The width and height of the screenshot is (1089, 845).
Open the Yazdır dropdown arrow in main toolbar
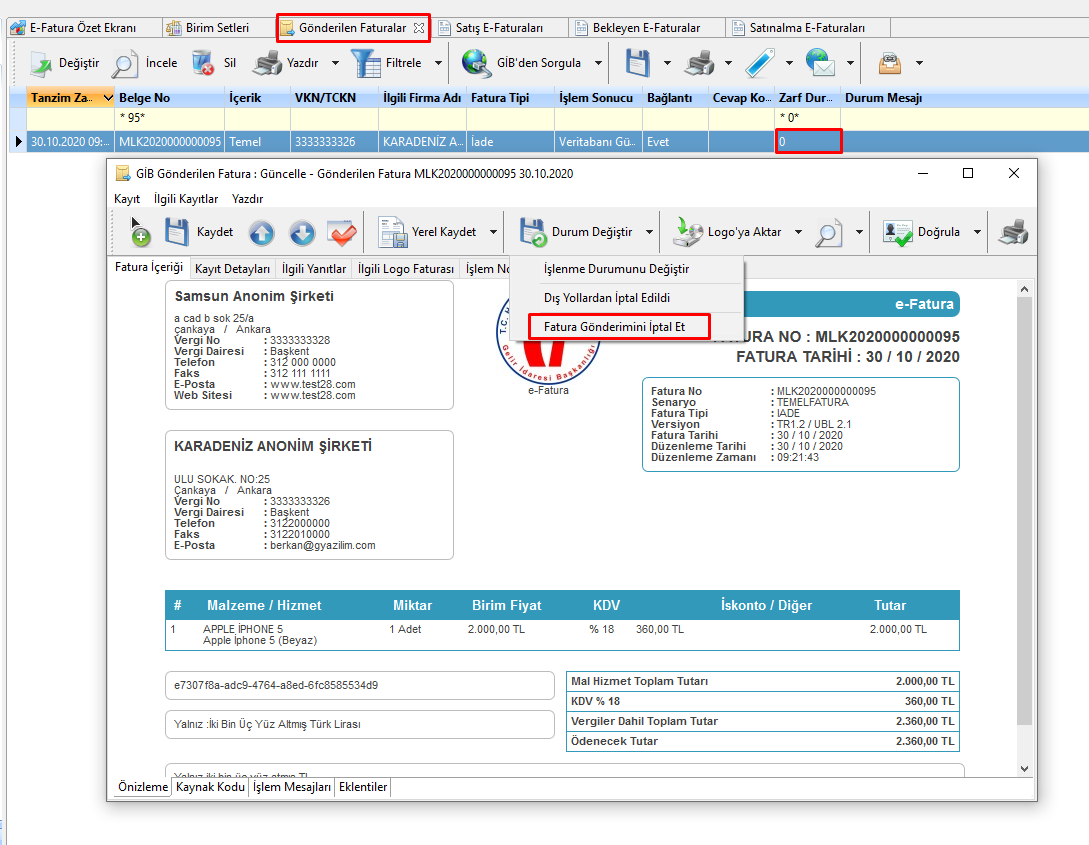336,64
